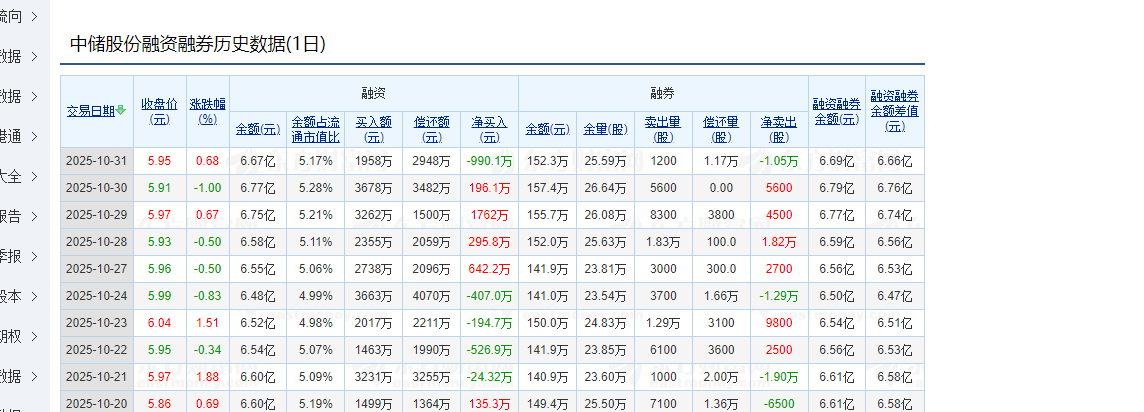Click net buy value -194.7万

[490, 323]
